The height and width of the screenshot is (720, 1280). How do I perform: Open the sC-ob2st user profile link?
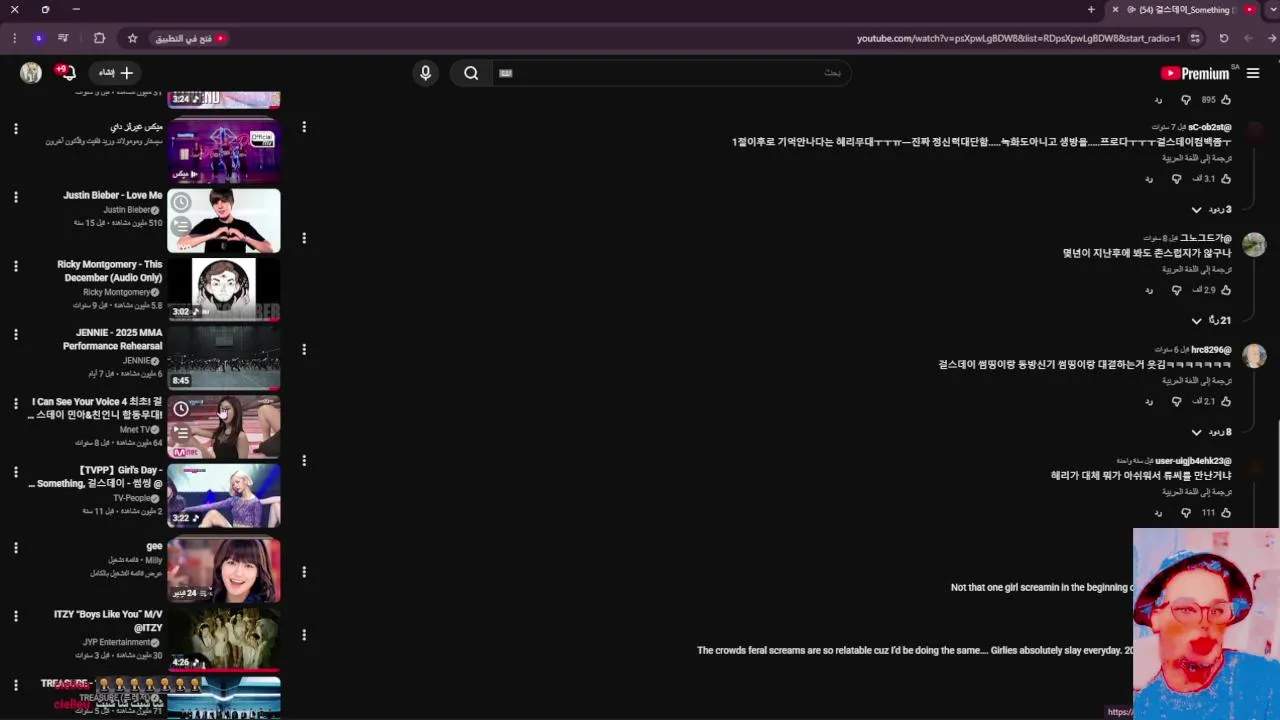[x=1210, y=127]
